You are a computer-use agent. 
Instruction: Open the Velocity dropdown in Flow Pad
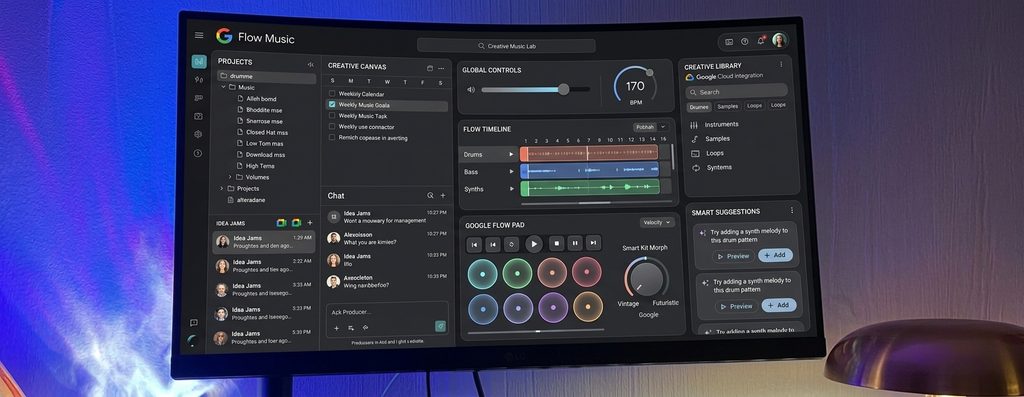657,223
